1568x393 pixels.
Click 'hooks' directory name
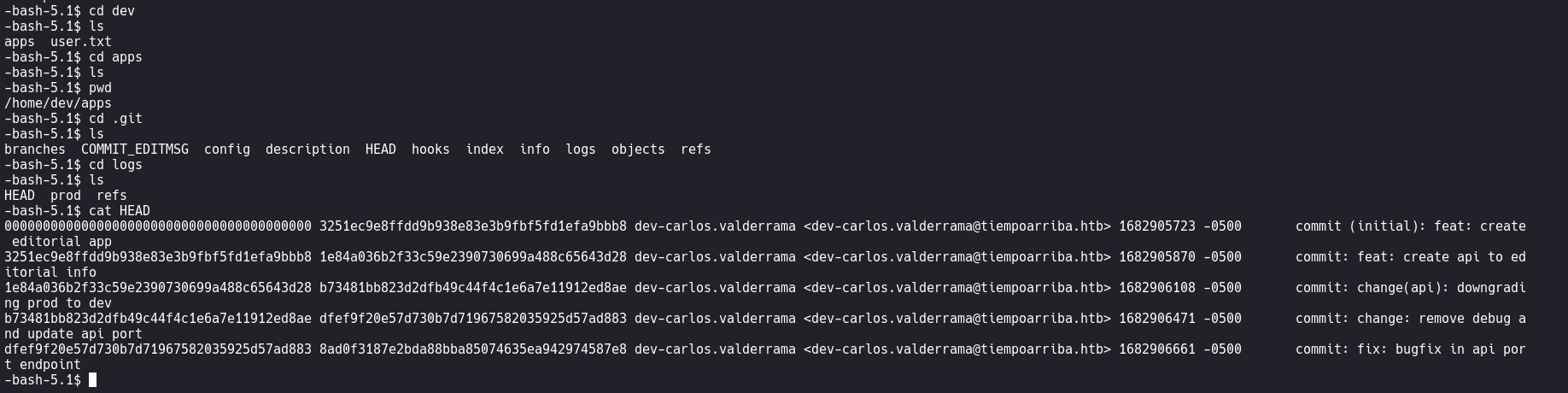430,150
